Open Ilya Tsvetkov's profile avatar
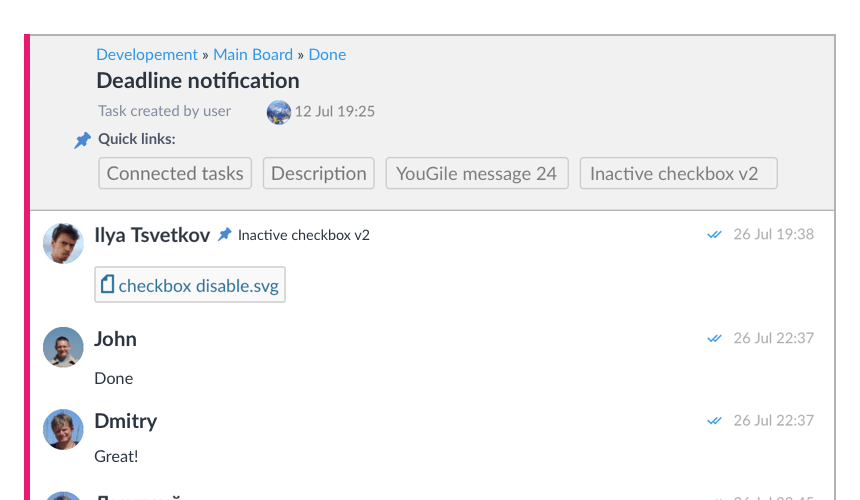 pos(63,243)
